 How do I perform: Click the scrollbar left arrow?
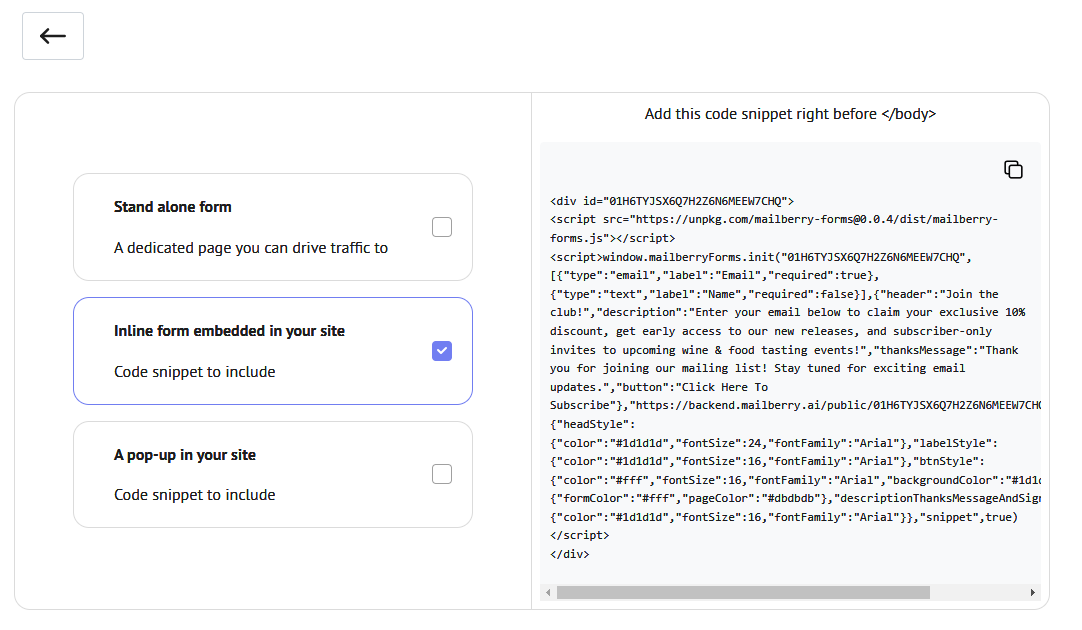pyautogui.click(x=548, y=592)
